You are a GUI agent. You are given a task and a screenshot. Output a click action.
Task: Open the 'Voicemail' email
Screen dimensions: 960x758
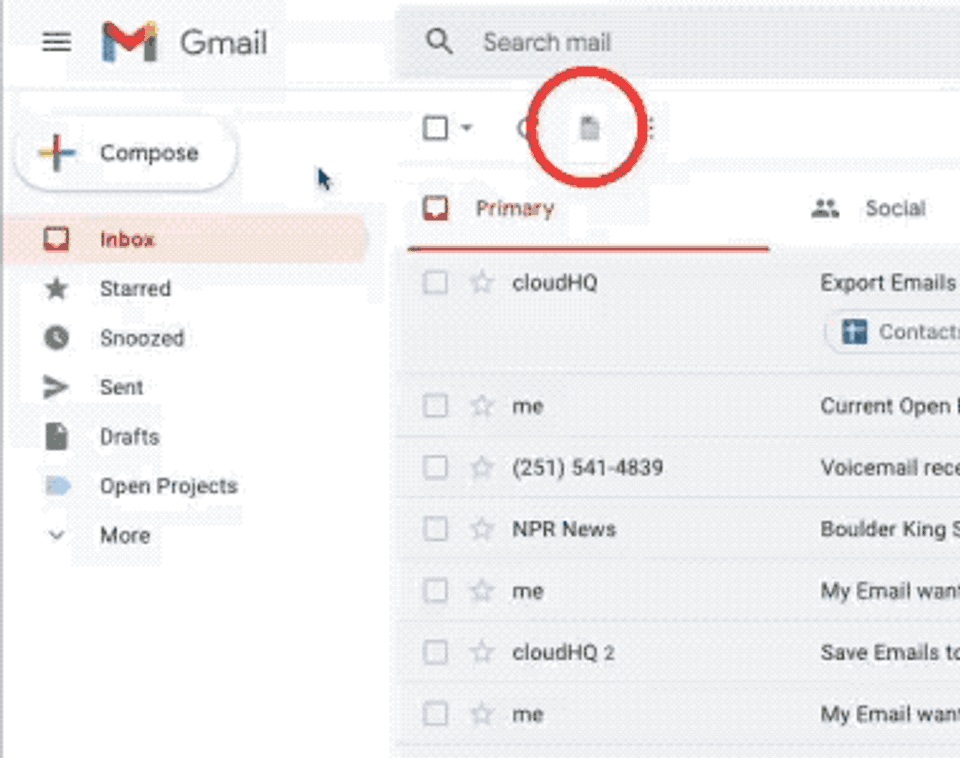[889, 468]
